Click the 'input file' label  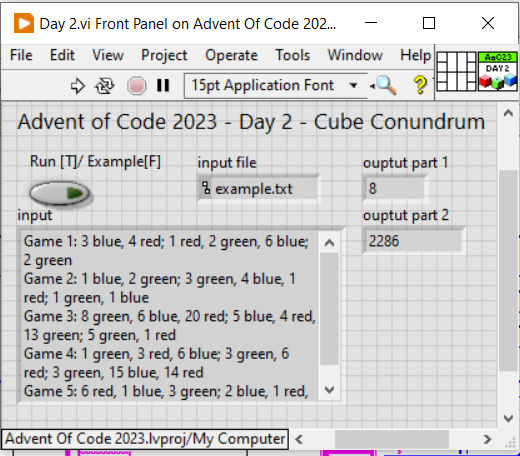point(227,163)
